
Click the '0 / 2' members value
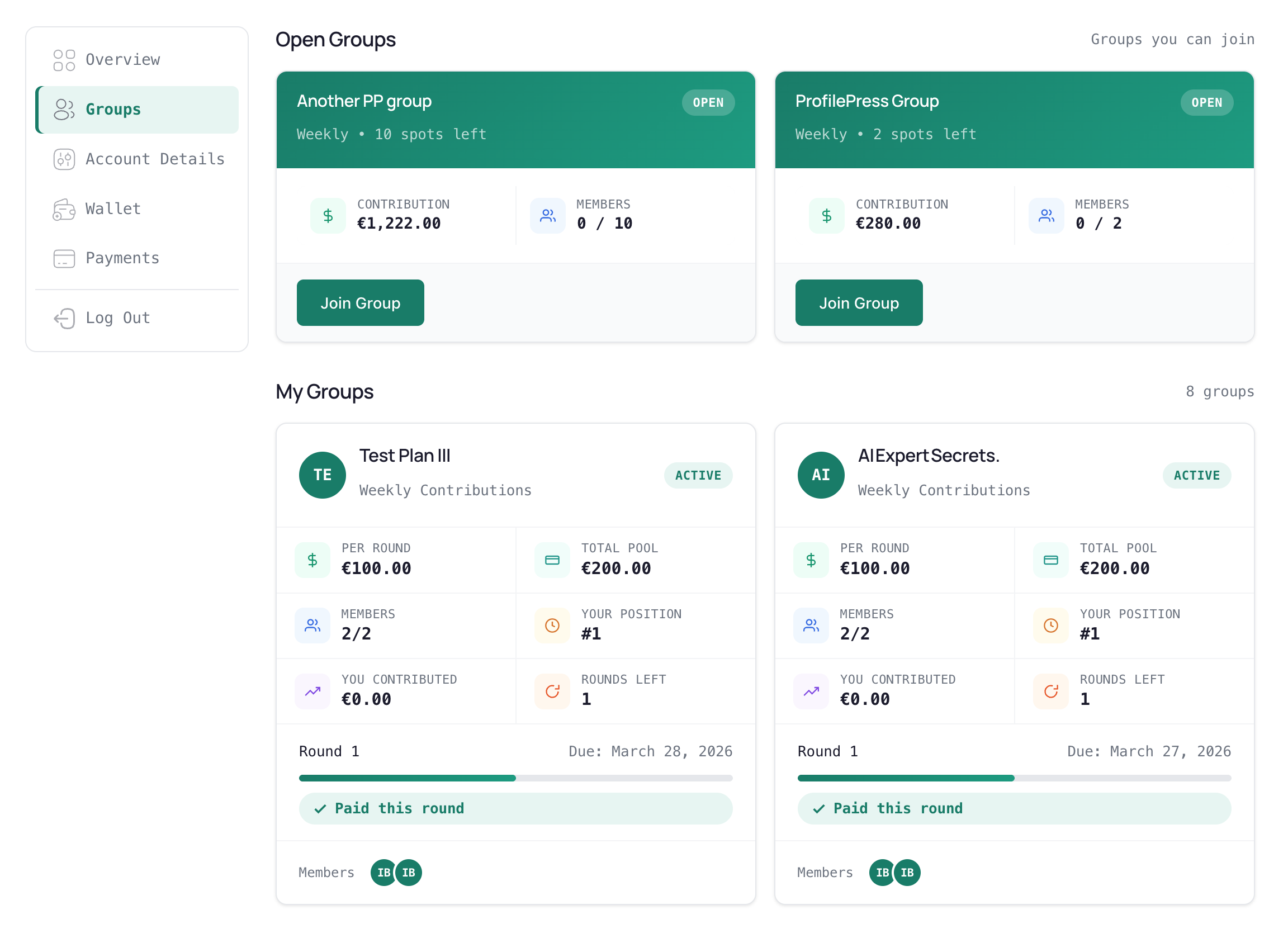1098,224
